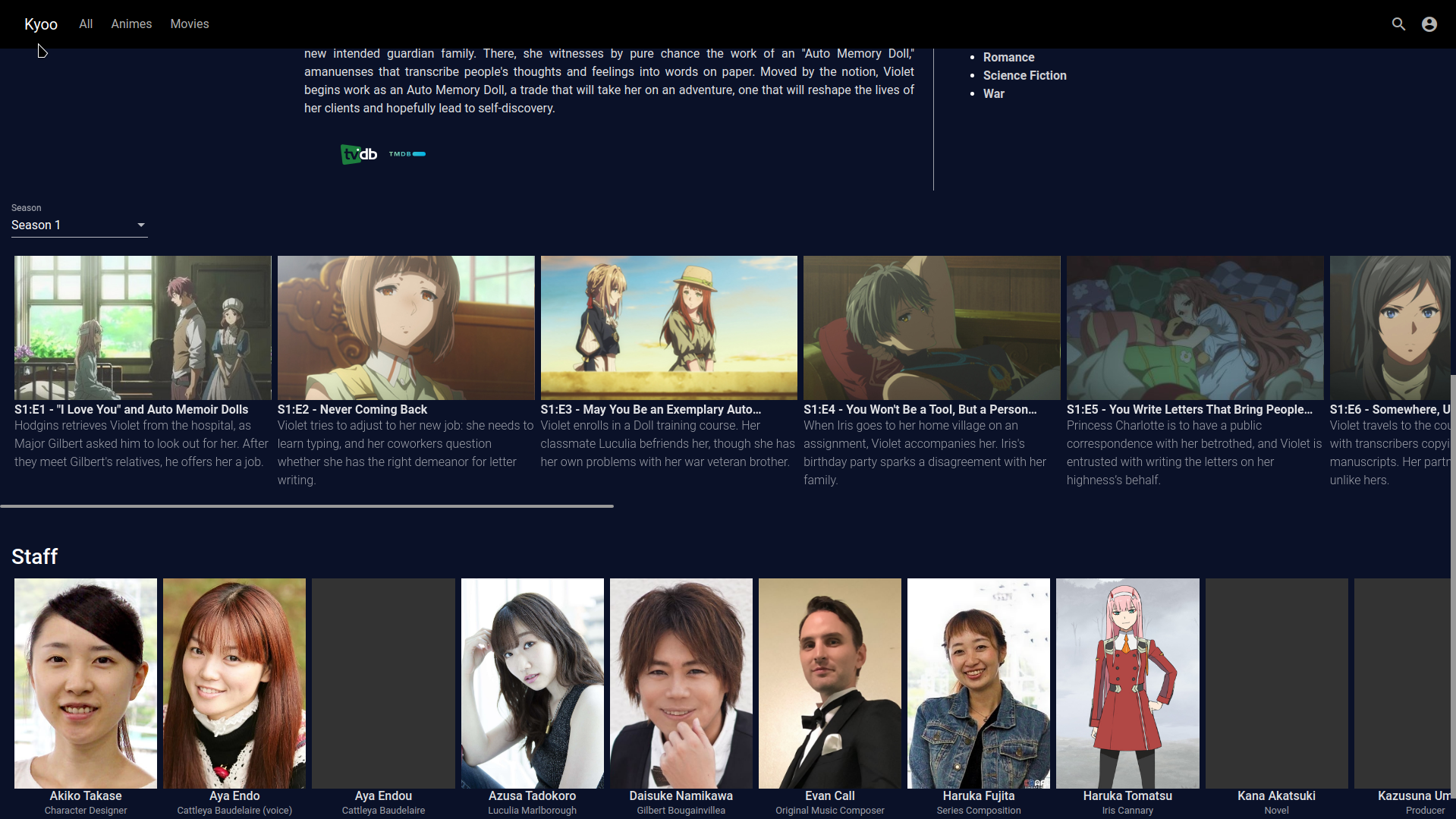Screen dimensions: 1456x819
Task: Select episode S1:E4 thumbnail
Action: 932,327
